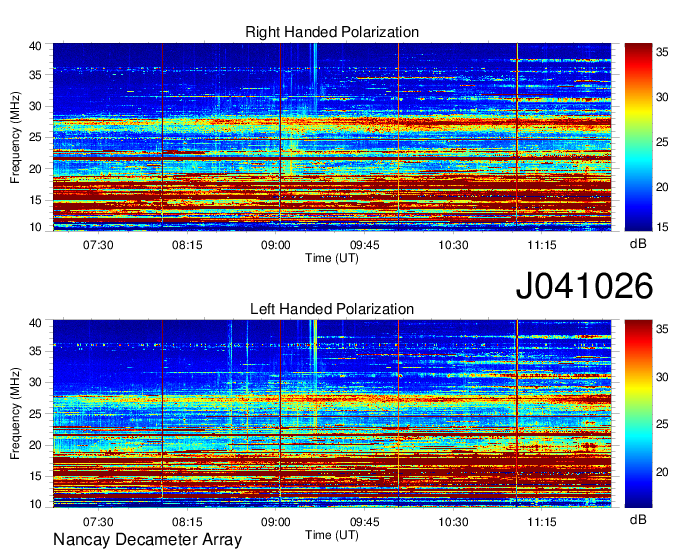Click the 35 dB value on the Left Handed colorbar

(662, 329)
